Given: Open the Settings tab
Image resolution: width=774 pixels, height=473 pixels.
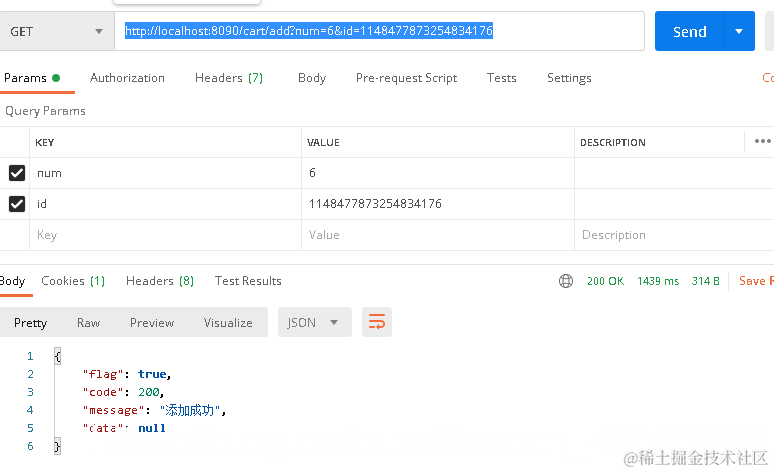Looking at the screenshot, I should click(x=569, y=78).
